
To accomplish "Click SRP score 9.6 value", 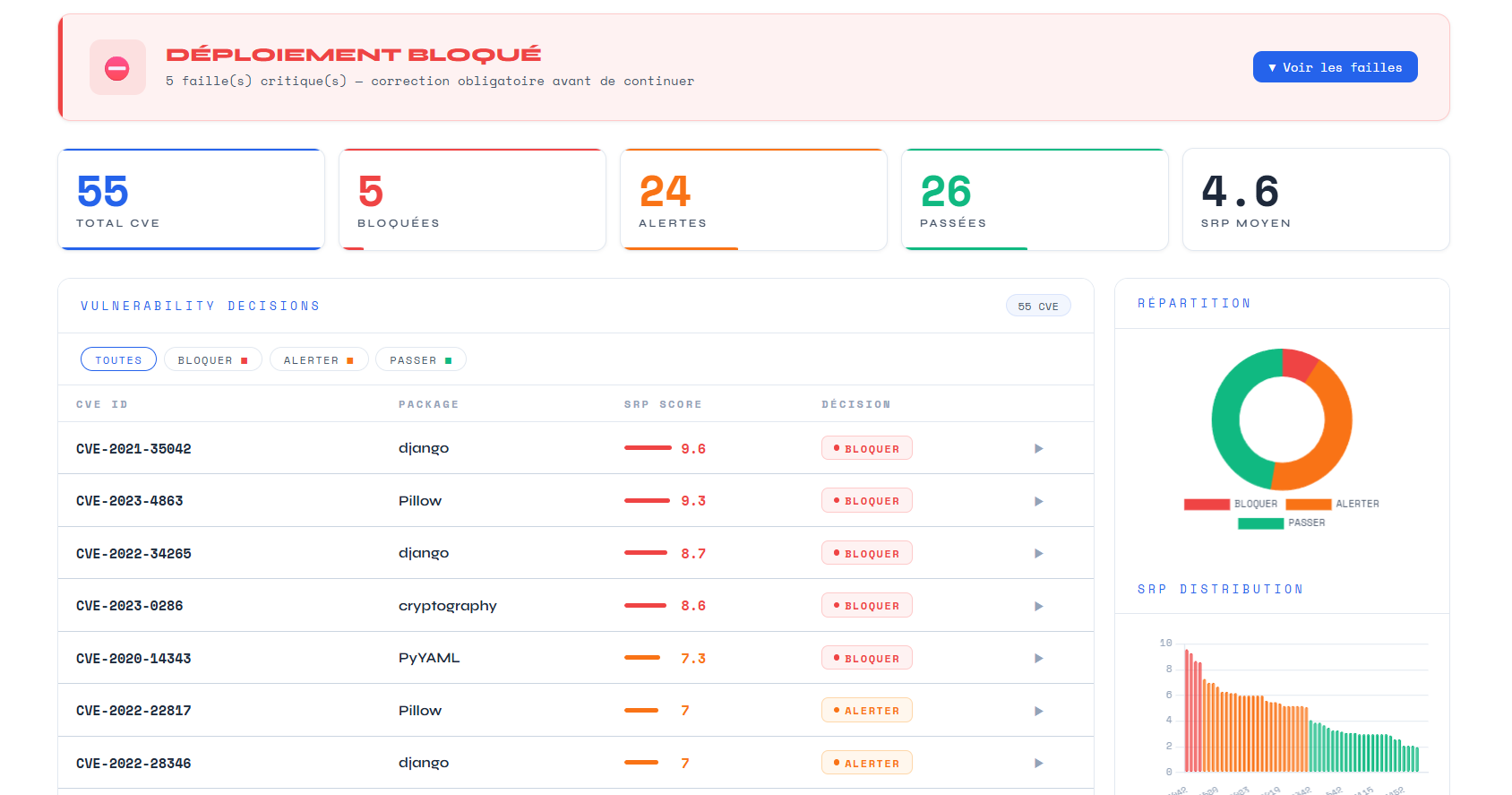I will [693, 449].
